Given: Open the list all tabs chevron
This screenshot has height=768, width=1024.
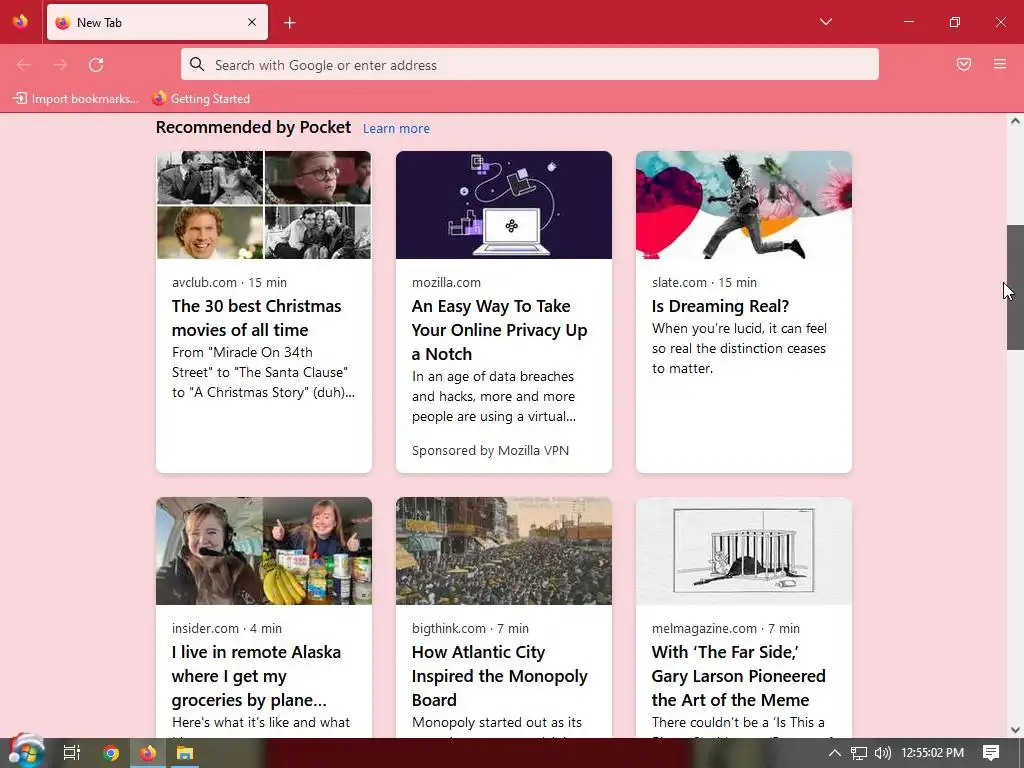Looking at the screenshot, I should coord(825,22).
